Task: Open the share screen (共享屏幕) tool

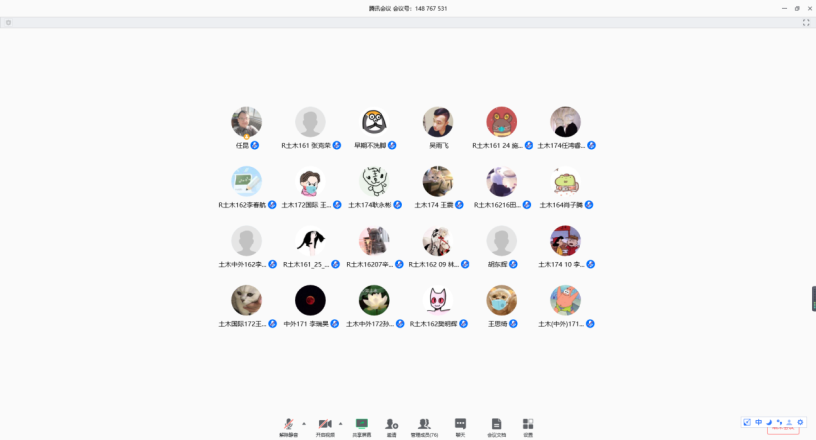Action: pyautogui.click(x=361, y=425)
